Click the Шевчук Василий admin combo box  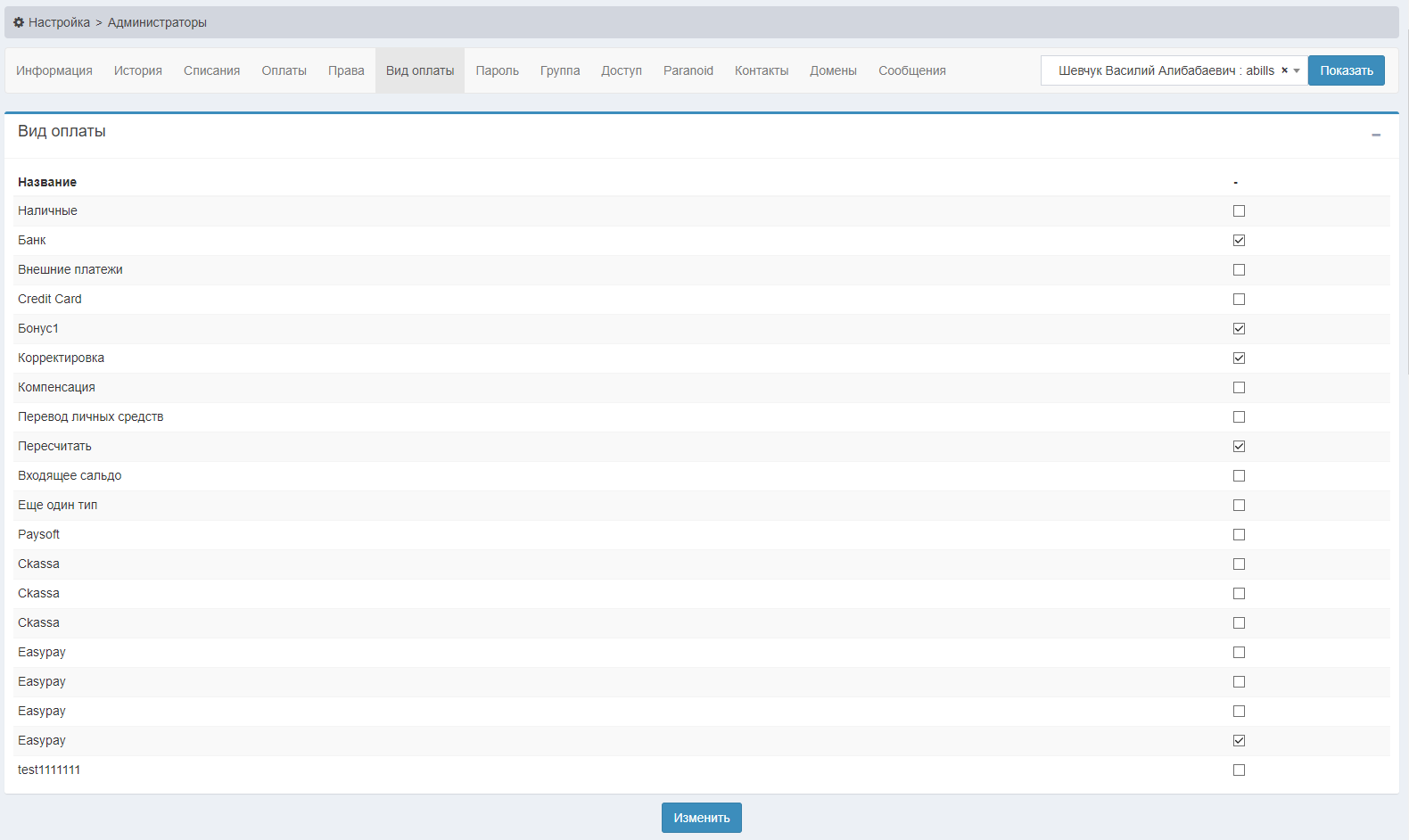click(1165, 70)
